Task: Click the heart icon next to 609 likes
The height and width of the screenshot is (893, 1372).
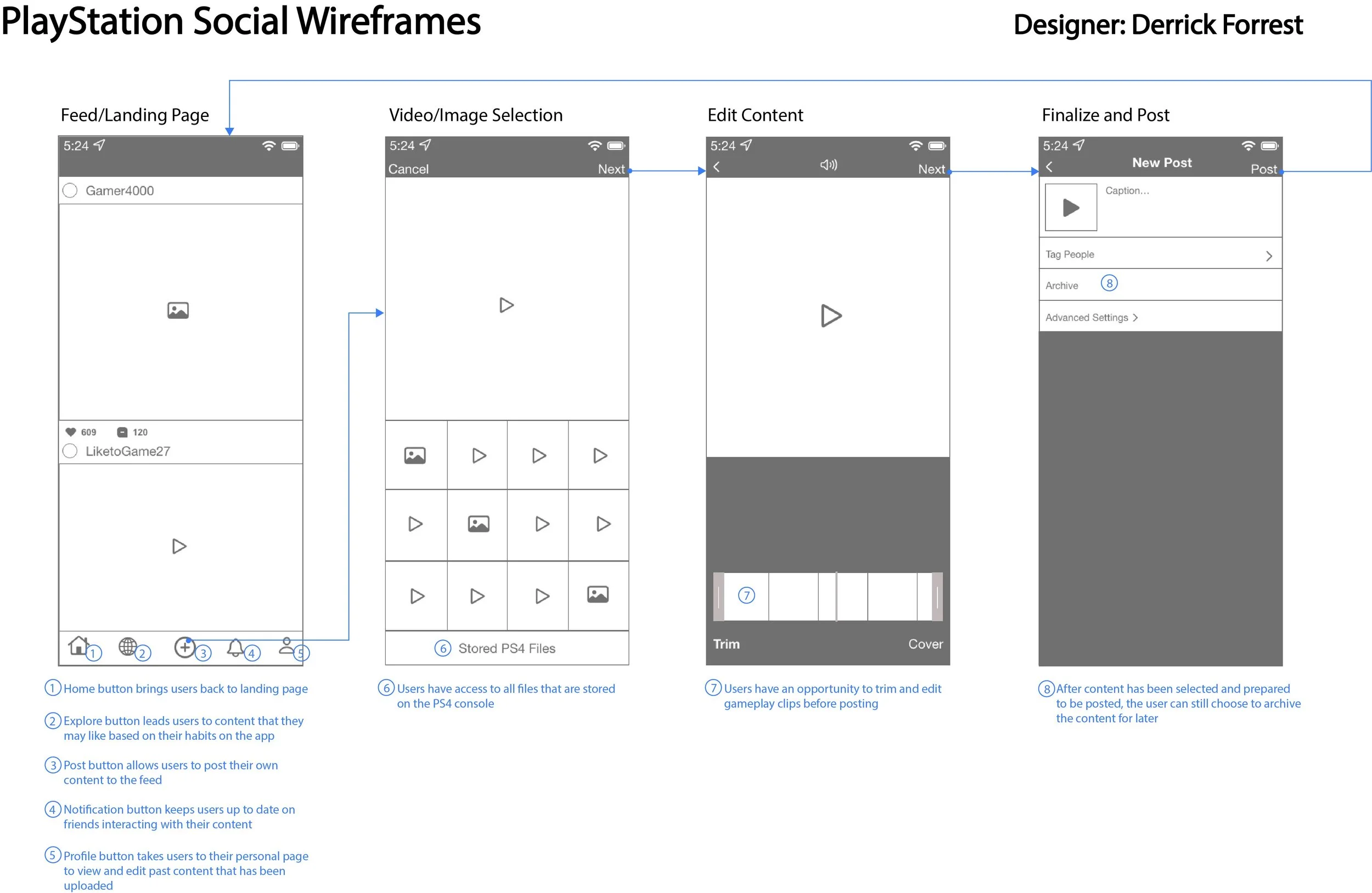Action: [x=71, y=431]
